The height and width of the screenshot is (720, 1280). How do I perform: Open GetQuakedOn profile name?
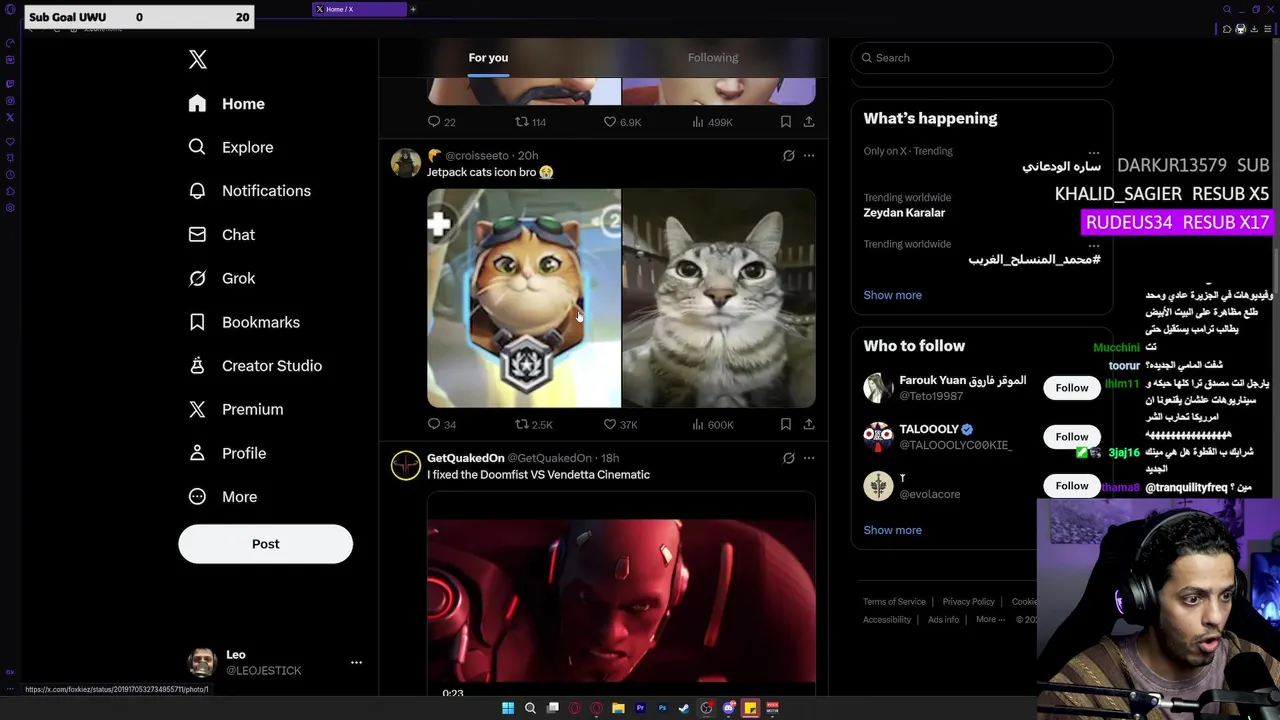pos(465,458)
